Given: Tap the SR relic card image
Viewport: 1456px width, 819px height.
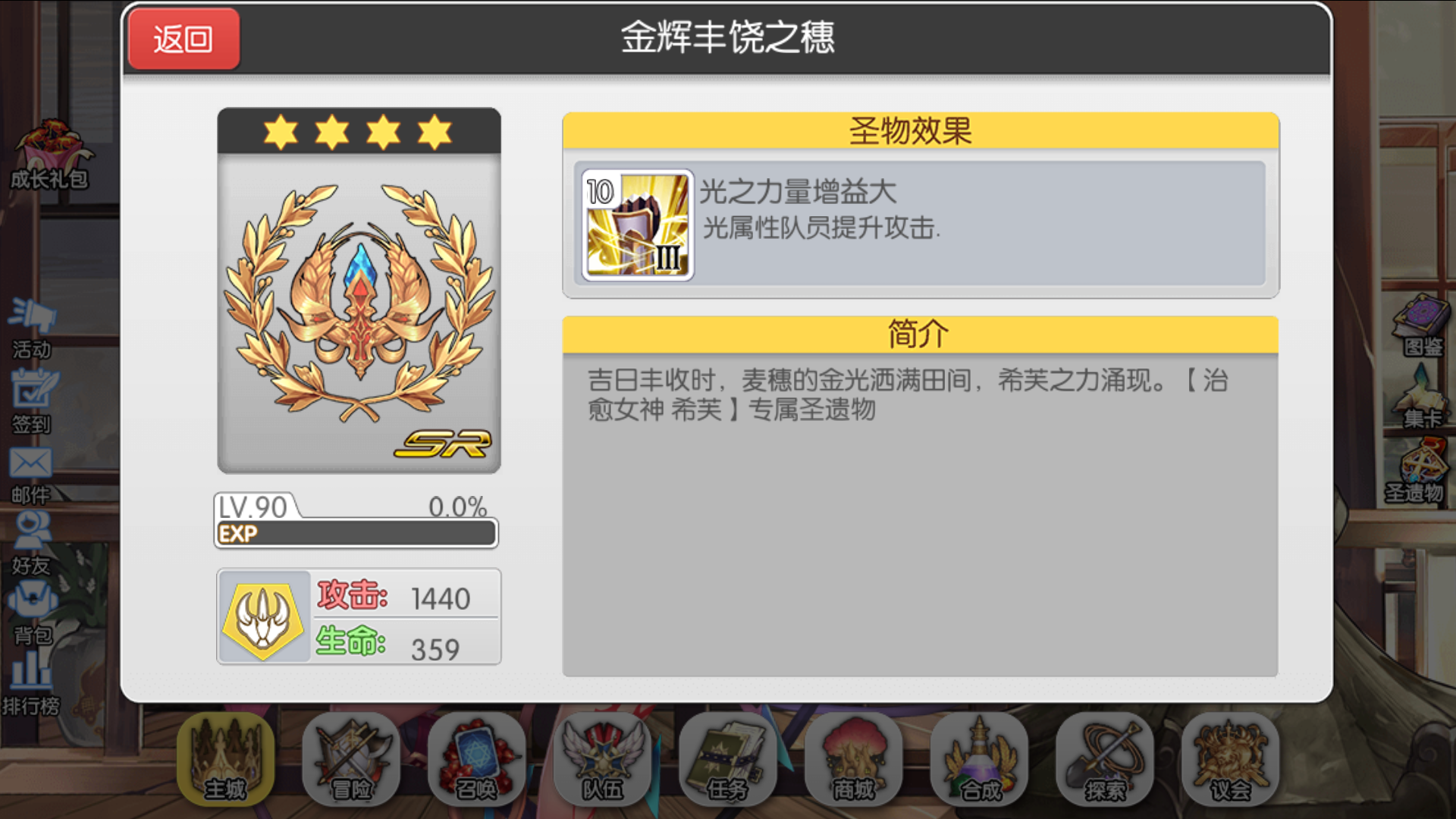Looking at the screenshot, I should coord(359,291).
